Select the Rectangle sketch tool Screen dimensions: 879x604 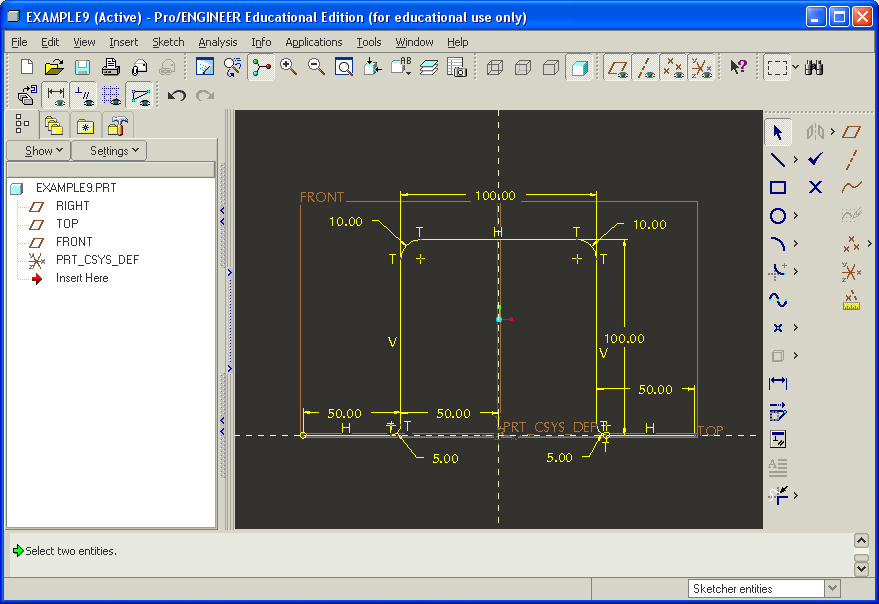point(778,187)
